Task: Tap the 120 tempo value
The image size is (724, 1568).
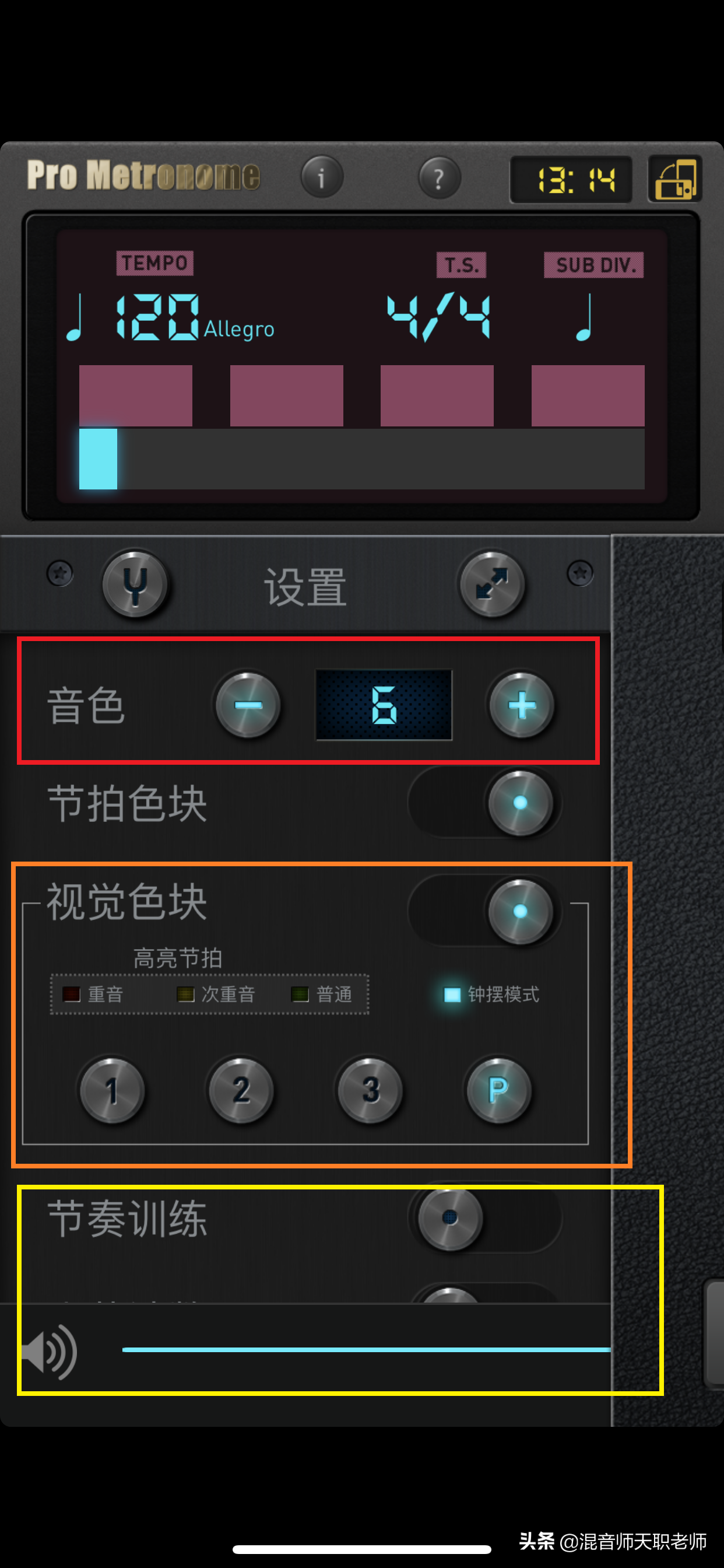Action: tap(157, 317)
